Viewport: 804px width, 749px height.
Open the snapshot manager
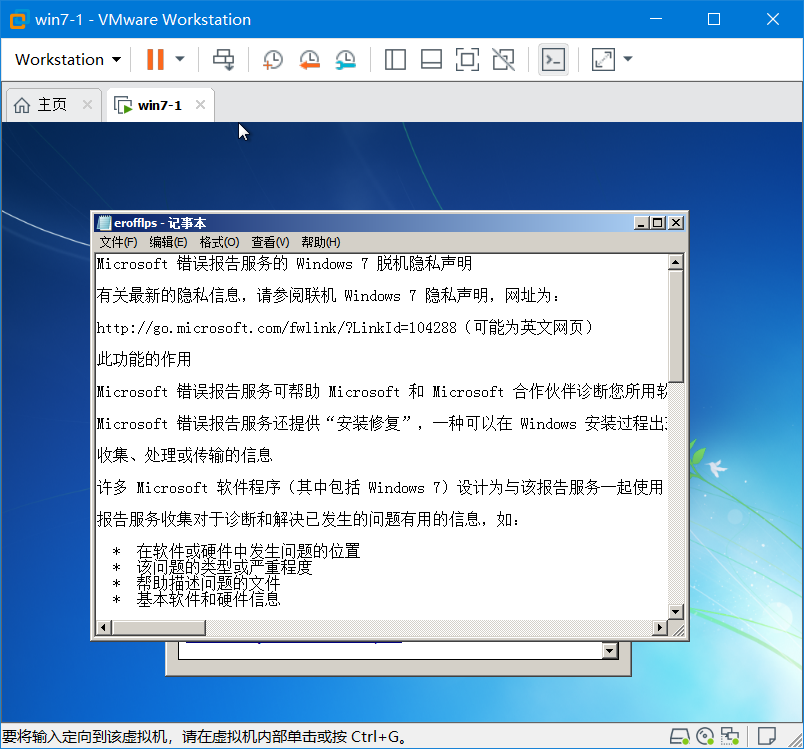tap(346, 59)
